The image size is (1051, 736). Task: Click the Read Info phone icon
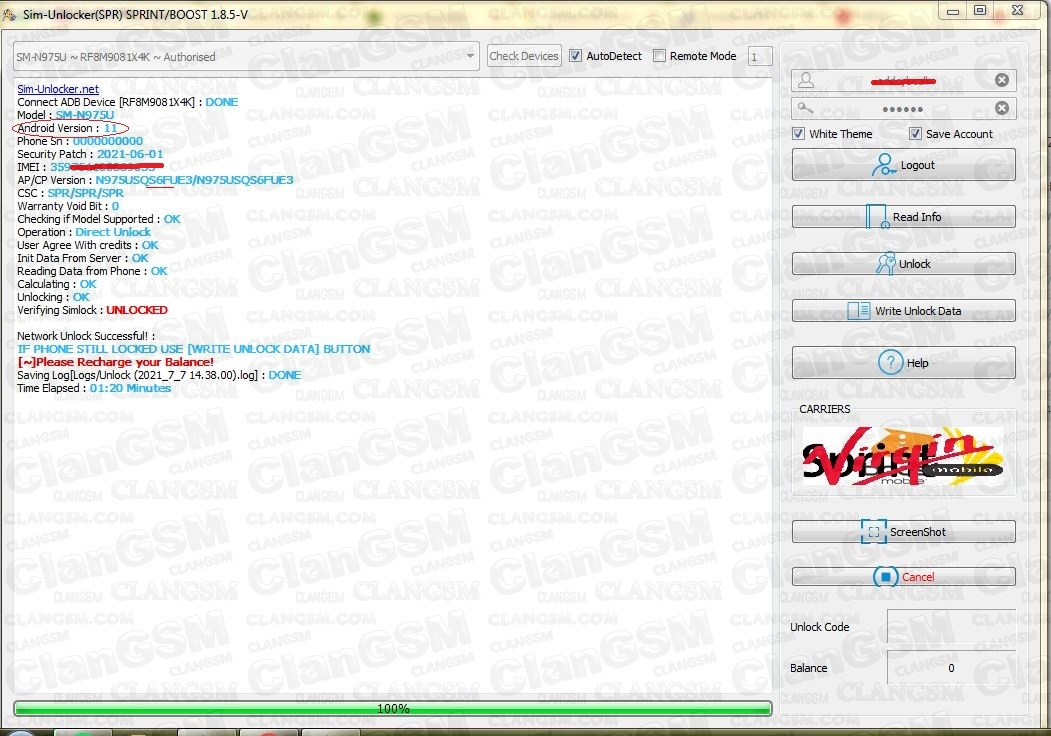[x=877, y=217]
